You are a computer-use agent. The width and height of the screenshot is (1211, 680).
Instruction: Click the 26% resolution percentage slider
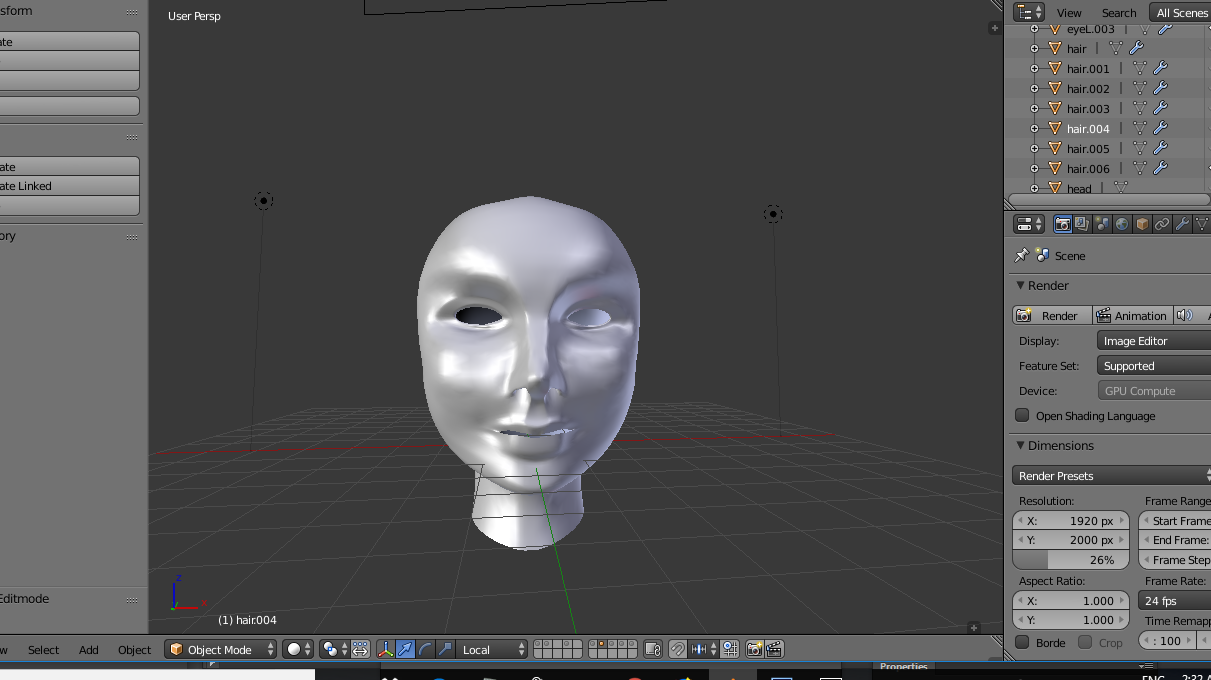pyautogui.click(x=1071, y=560)
